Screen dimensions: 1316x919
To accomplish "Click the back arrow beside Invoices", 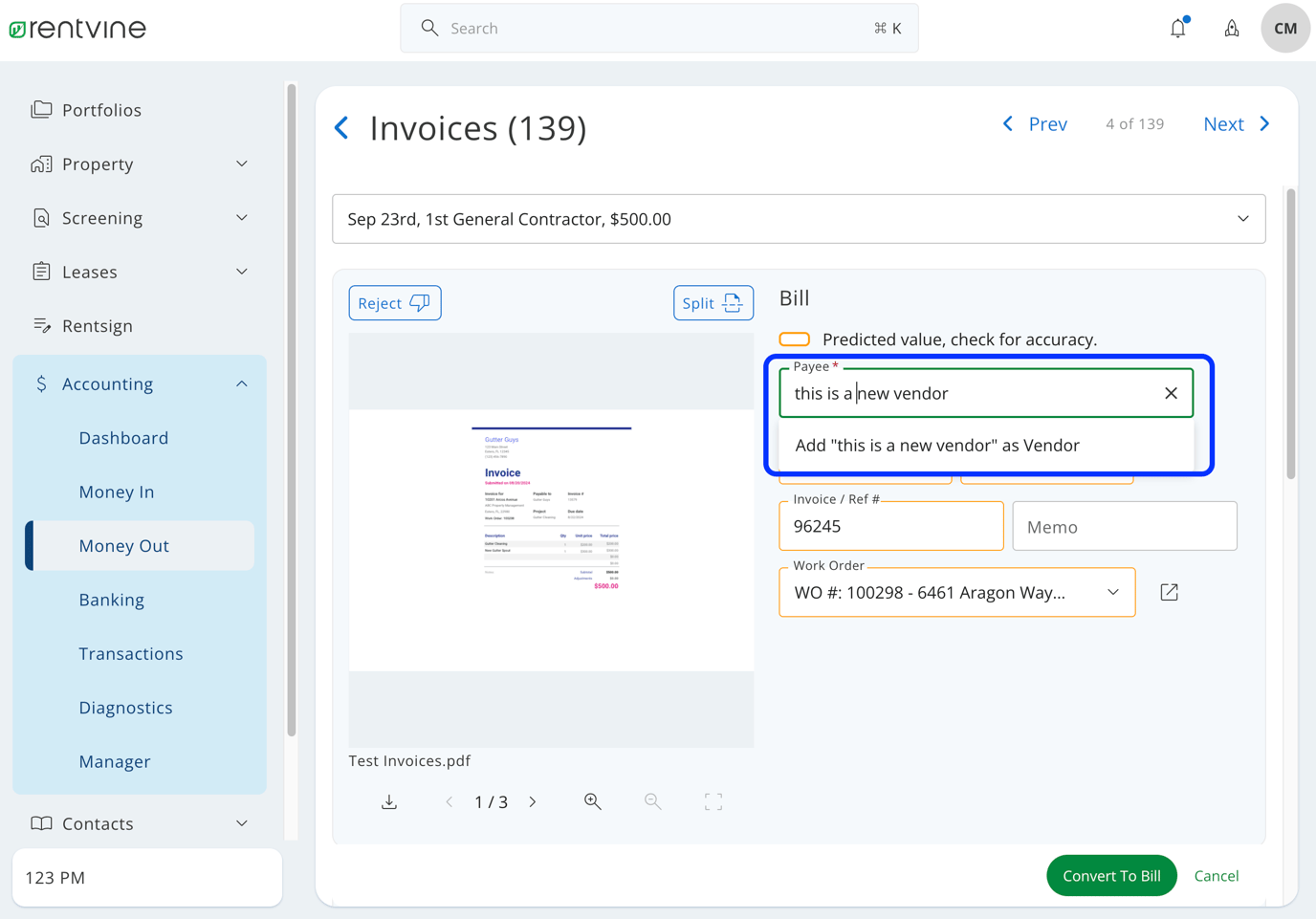I will coord(342,127).
